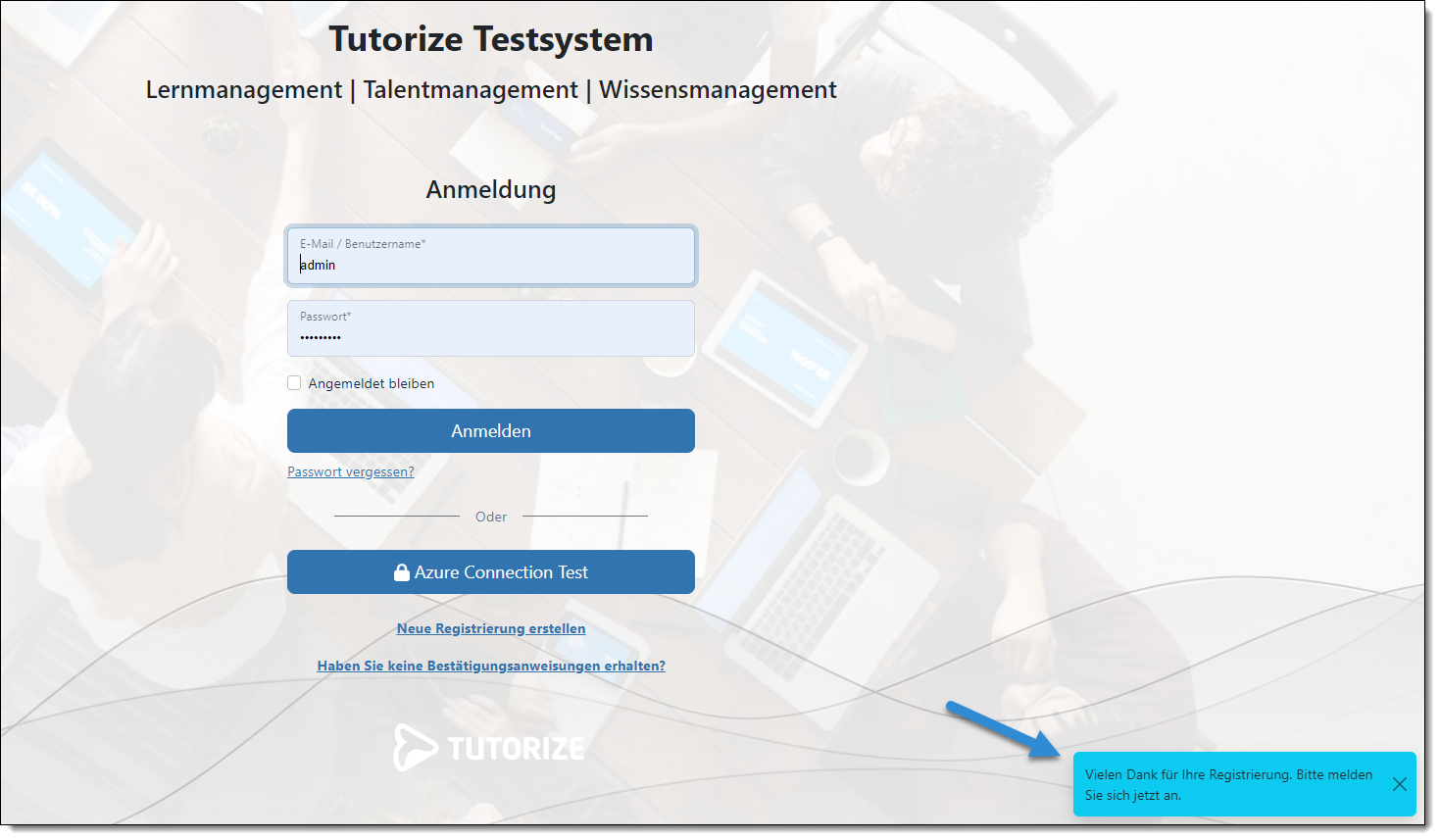
Task: Click the admin text in the email field
Action: click(x=318, y=265)
